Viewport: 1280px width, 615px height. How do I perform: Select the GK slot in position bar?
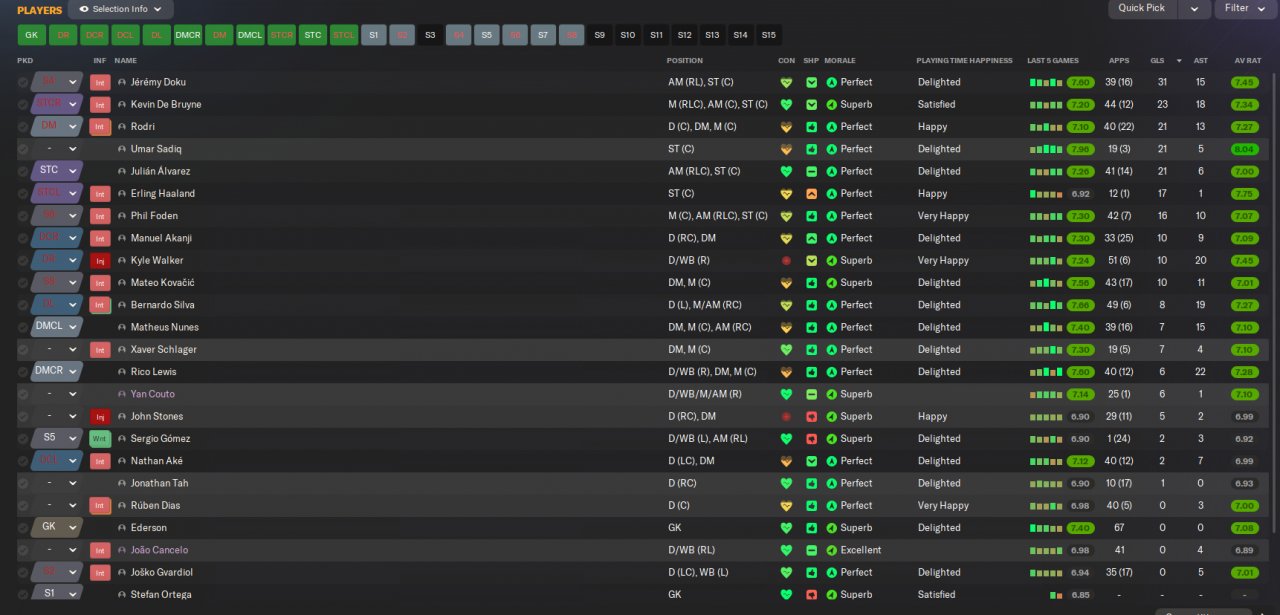tap(31, 35)
